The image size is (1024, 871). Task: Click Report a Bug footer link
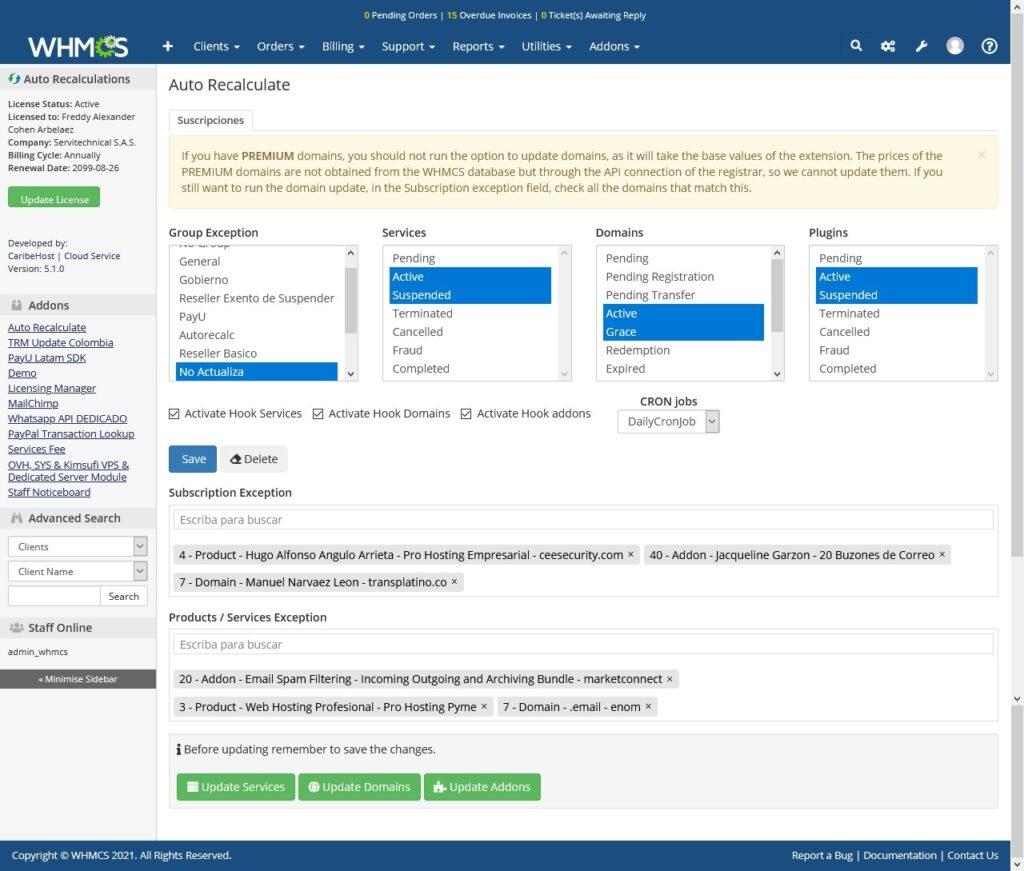[x=822, y=855]
